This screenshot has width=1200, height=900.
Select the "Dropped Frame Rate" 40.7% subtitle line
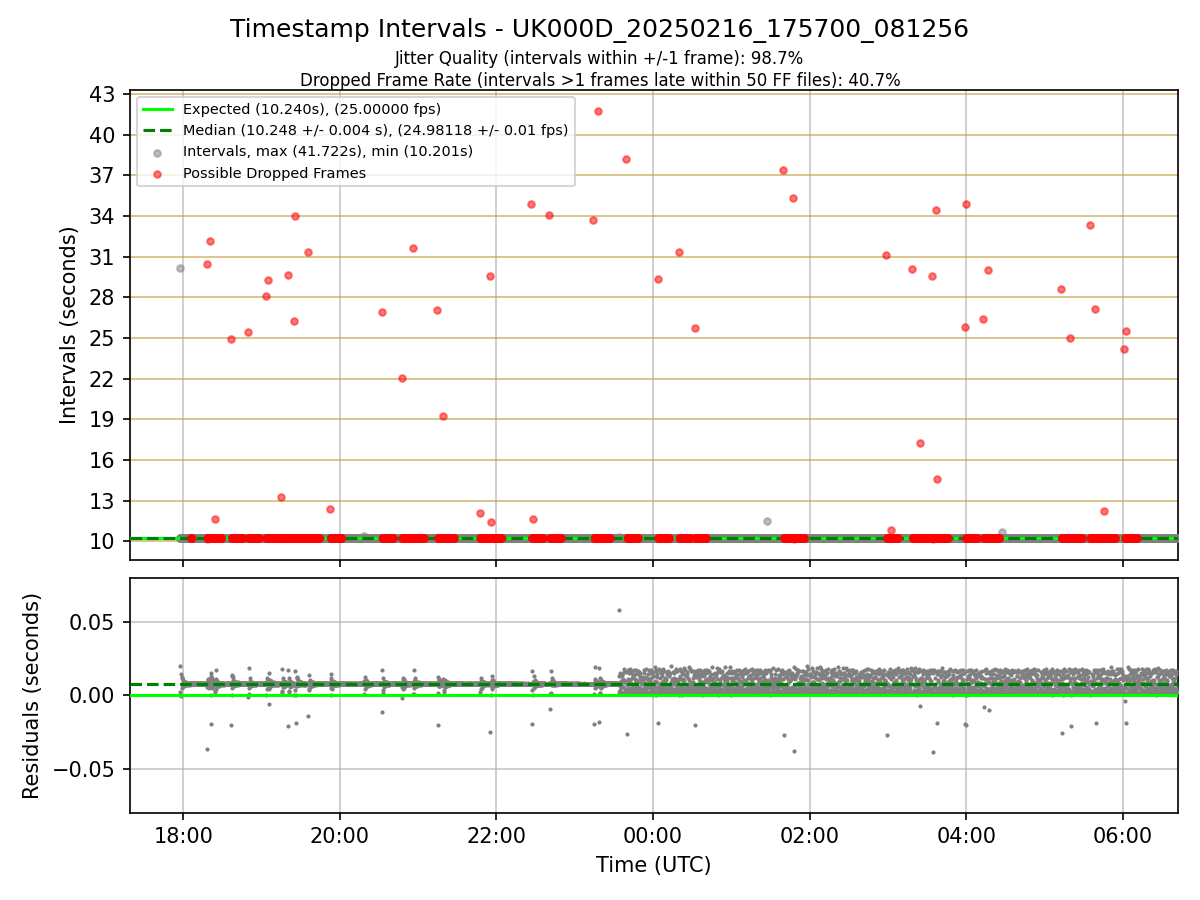point(600,80)
